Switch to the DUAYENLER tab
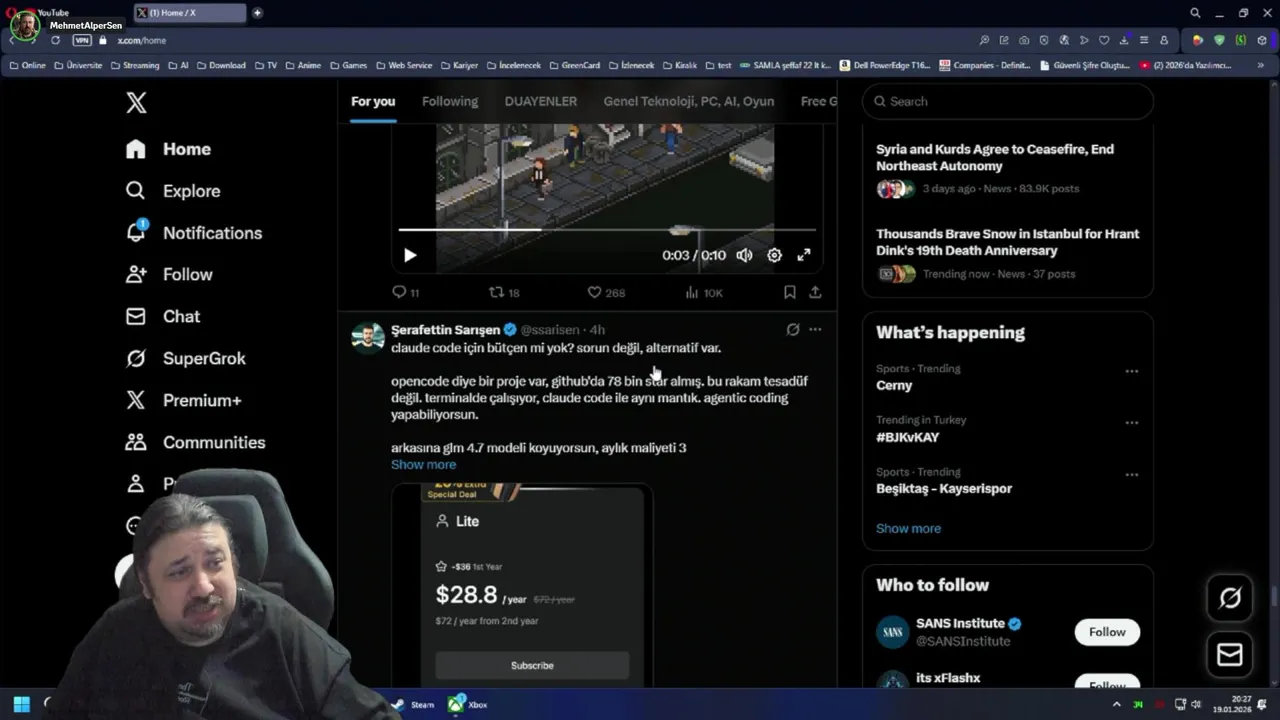 (x=541, y=101)
